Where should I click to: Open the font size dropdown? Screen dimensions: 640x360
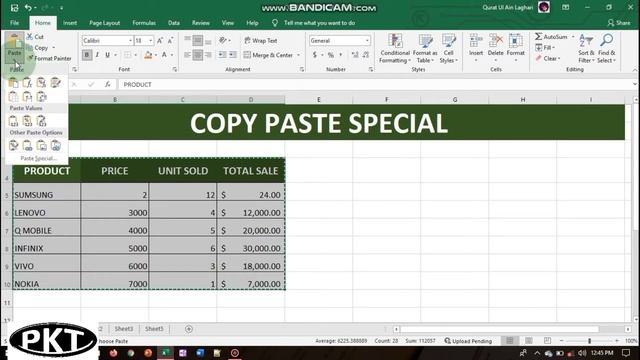click(x=151, y=40)
